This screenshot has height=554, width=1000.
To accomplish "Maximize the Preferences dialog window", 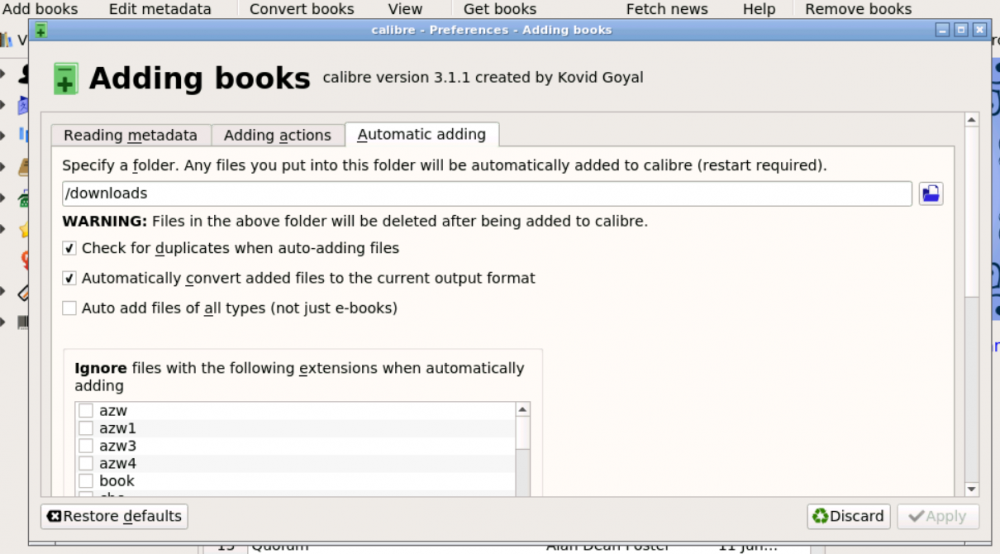I will click(x=961, y=30).
